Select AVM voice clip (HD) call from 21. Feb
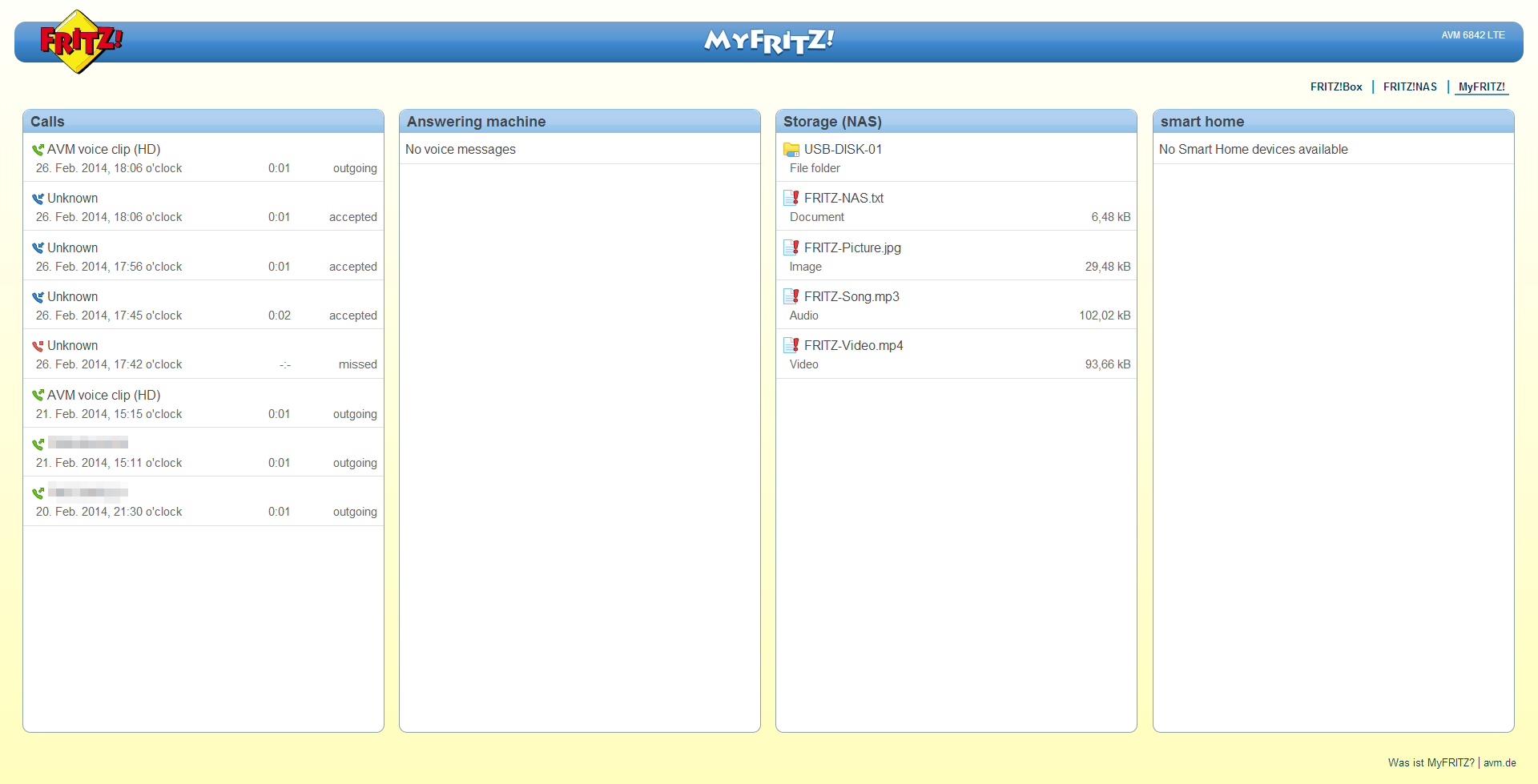 coord(103,395)
